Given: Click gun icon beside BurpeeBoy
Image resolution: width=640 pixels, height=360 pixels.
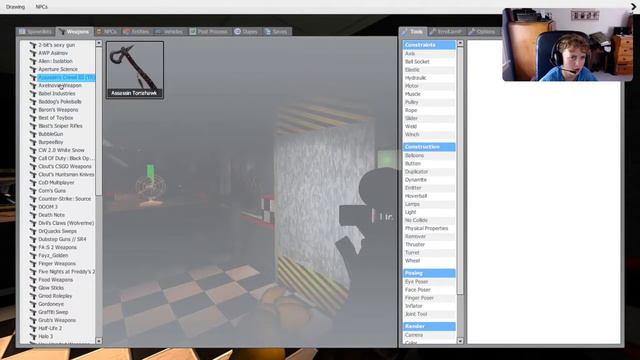Looking at the screenshot, I should 33,142.
